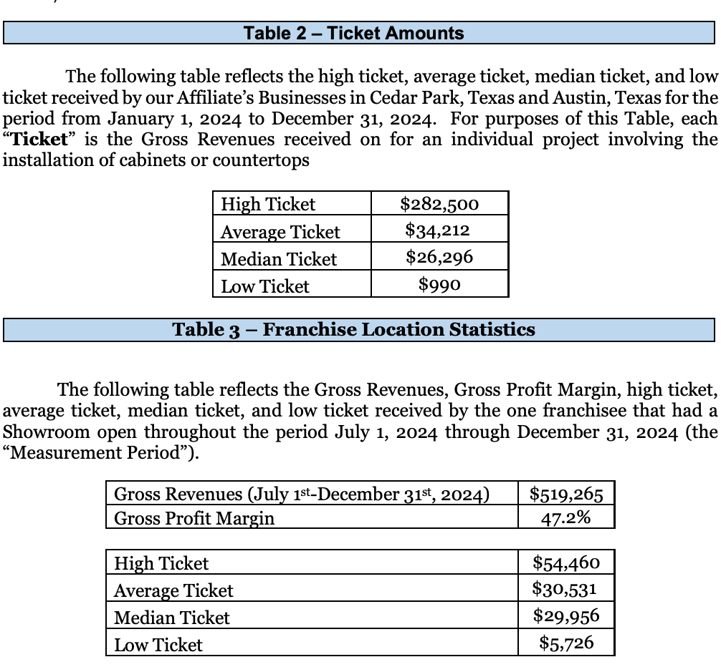Select the 47.2% Gross Profit Margin value

[x=568, y=518]
